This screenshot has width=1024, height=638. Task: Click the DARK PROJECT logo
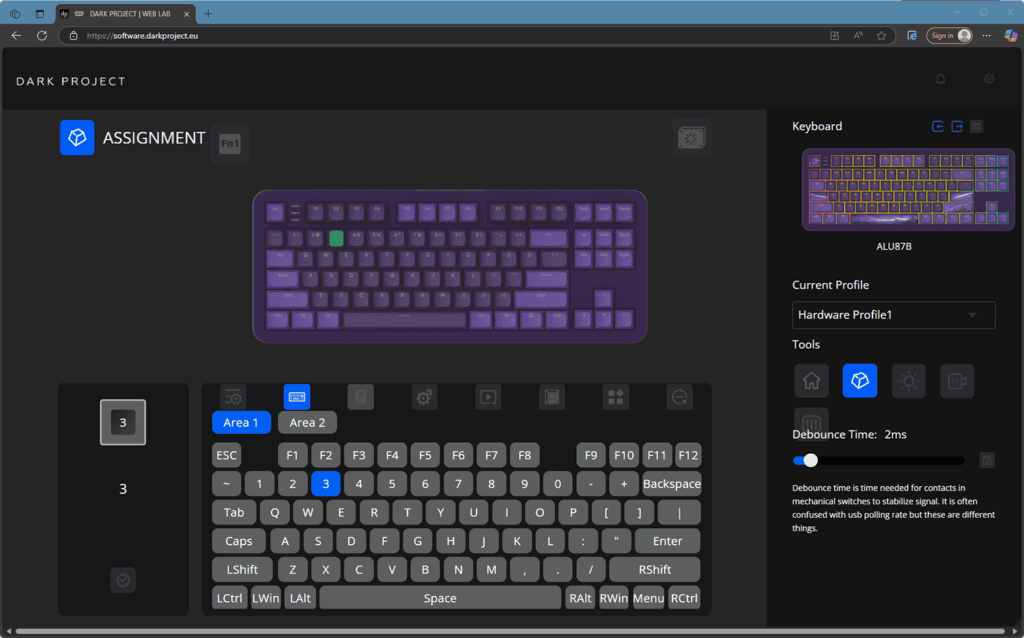71,81
